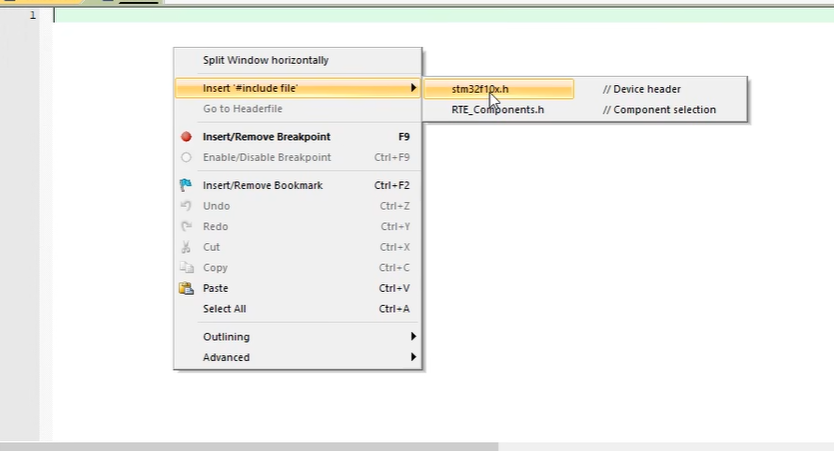The image size is (834, 451).
Task: Insert stm32f10x.h device header
Action: pyautogui.click(x=499, y=89)
